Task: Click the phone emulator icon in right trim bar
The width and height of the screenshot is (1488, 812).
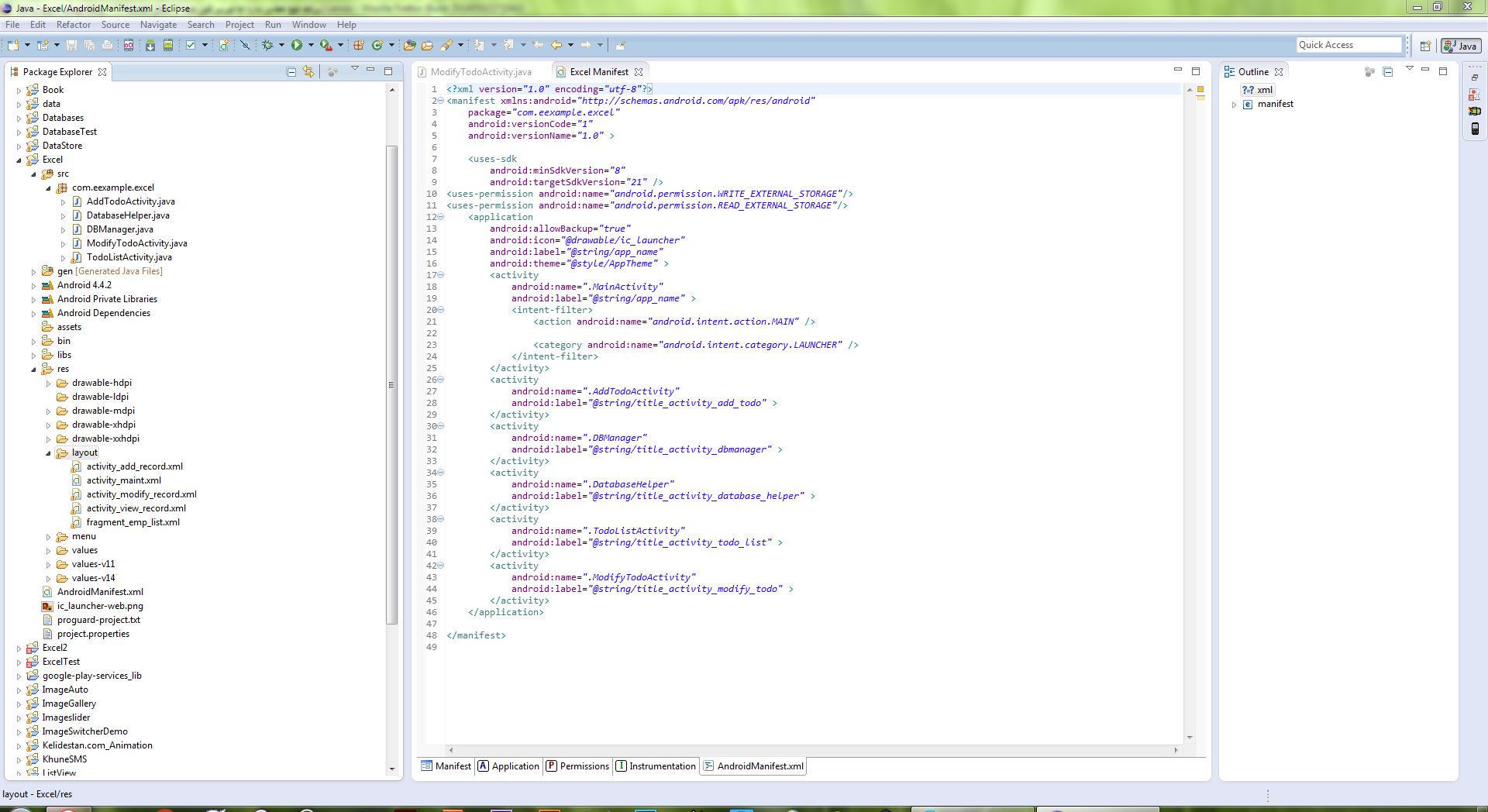Action: coord(1474,129)
